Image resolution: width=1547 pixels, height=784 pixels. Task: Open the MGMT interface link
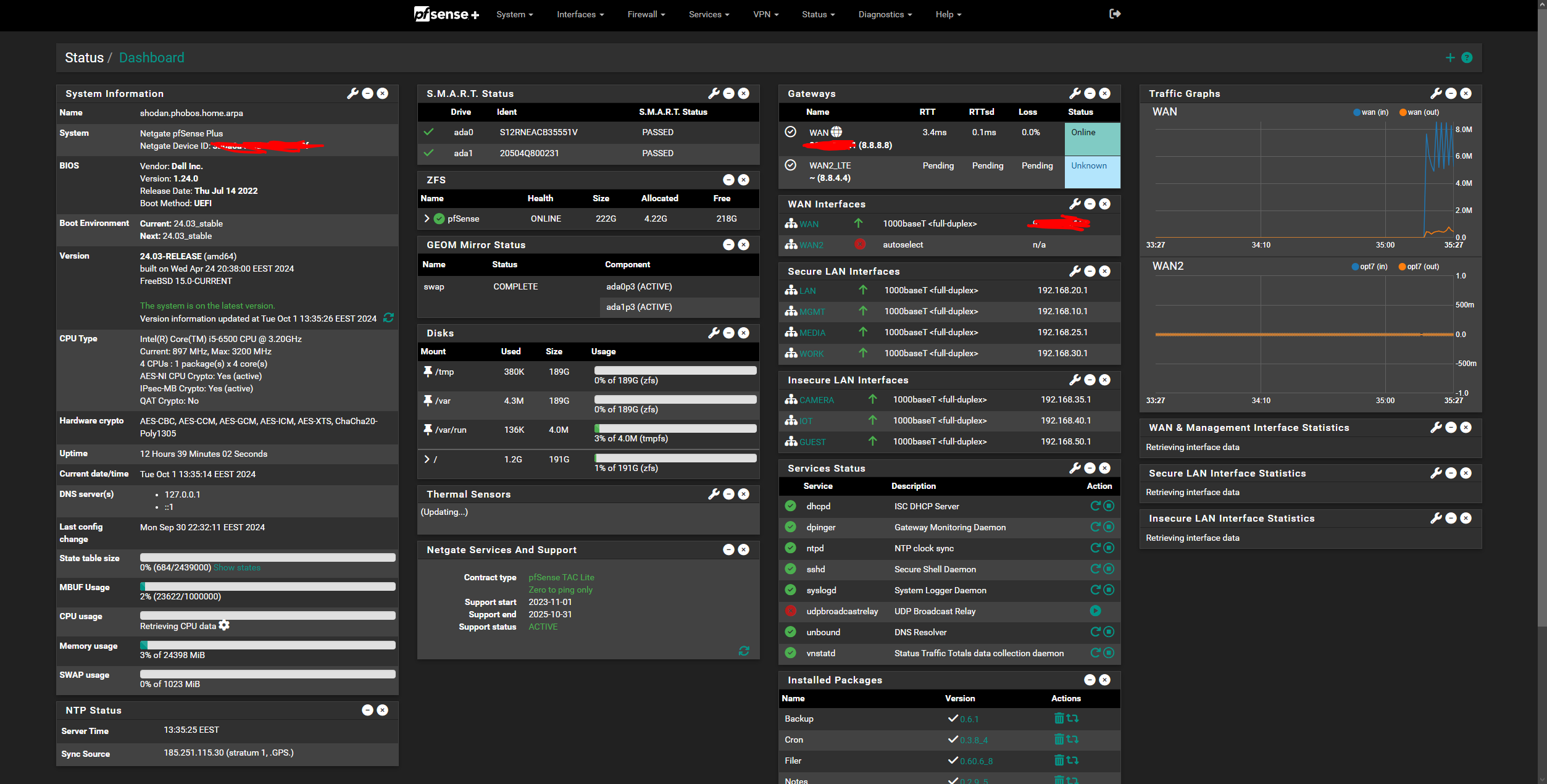pyautogui.click(x=812, y=312)
